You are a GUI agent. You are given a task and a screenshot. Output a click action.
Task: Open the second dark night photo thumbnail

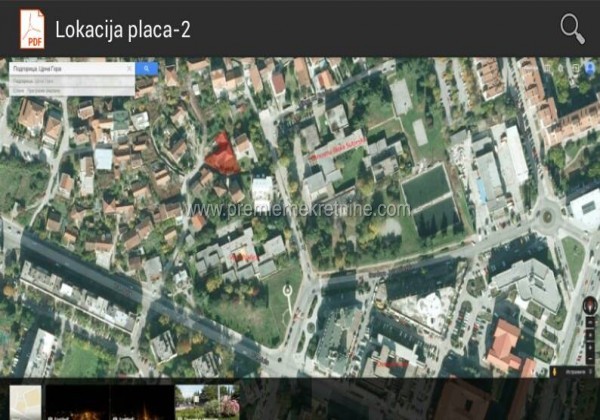(x=141, y=401)
